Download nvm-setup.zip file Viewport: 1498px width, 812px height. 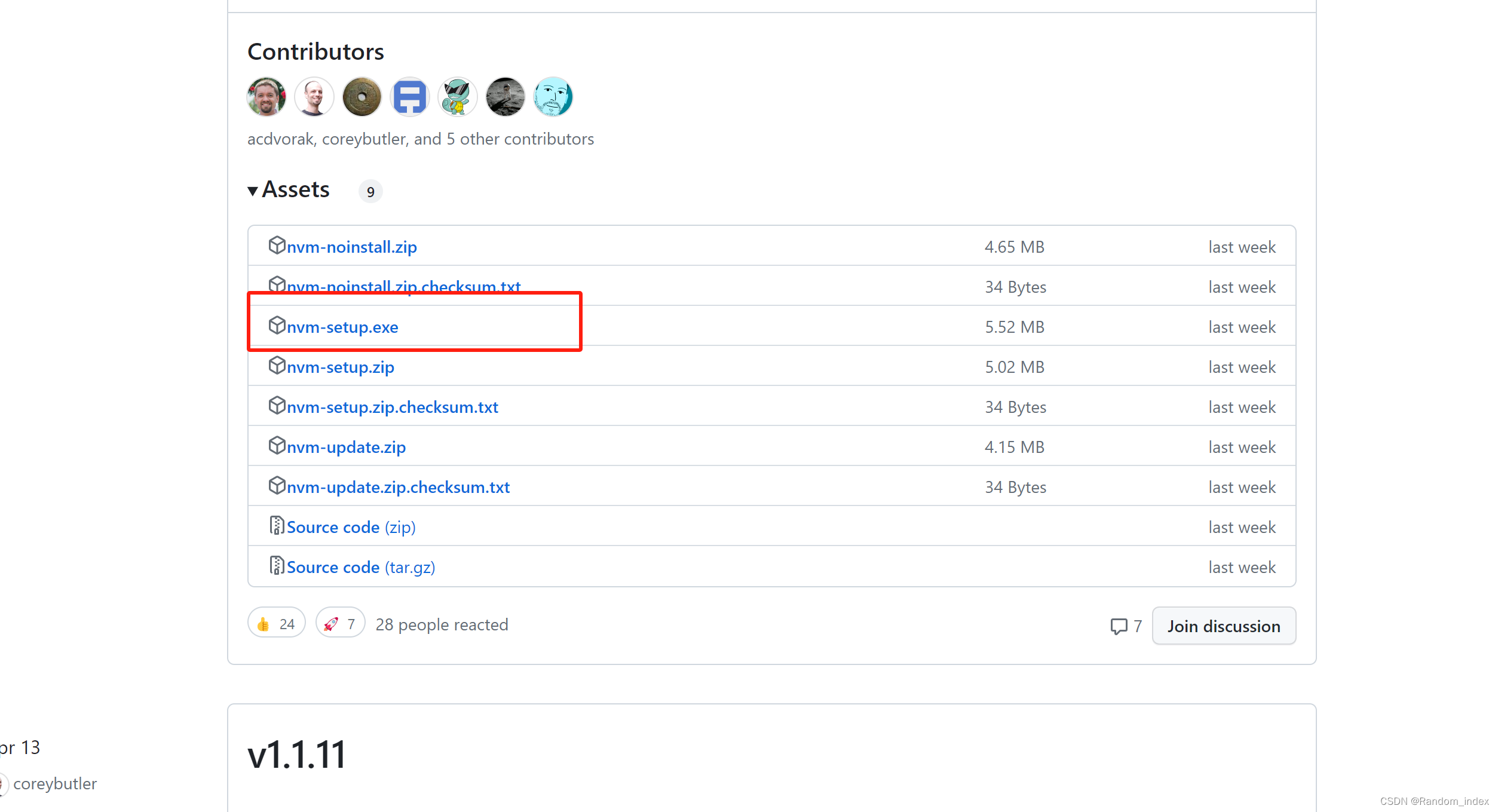coord(340,367)
